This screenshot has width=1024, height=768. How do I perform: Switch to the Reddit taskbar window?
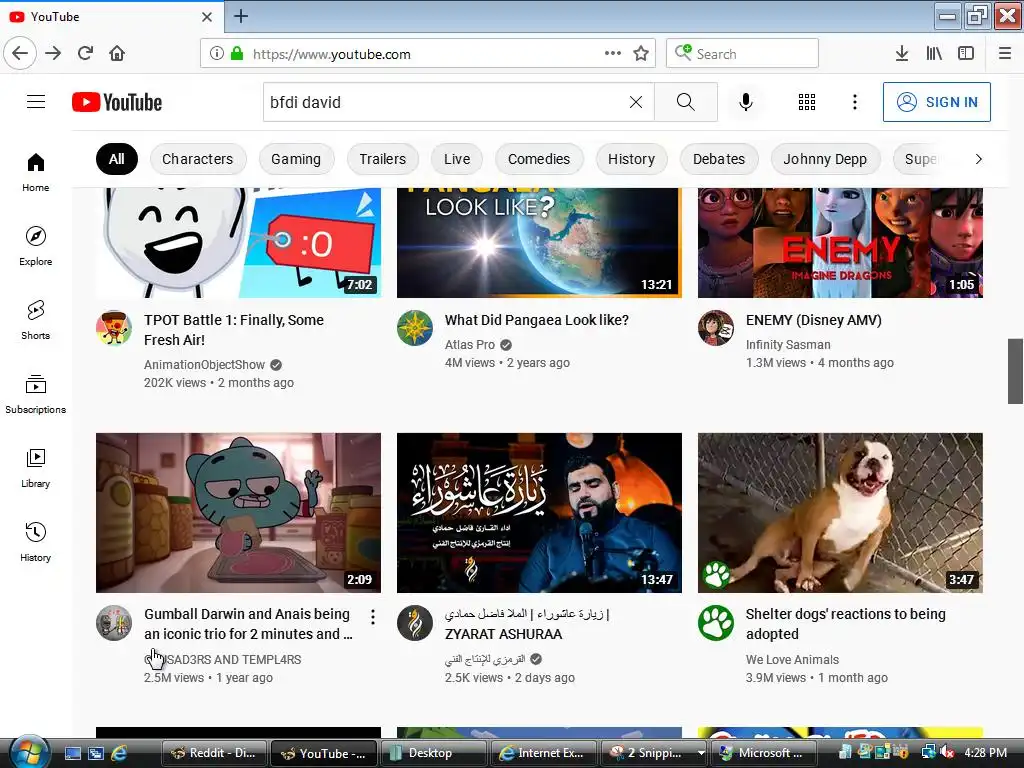click(214, 753)
